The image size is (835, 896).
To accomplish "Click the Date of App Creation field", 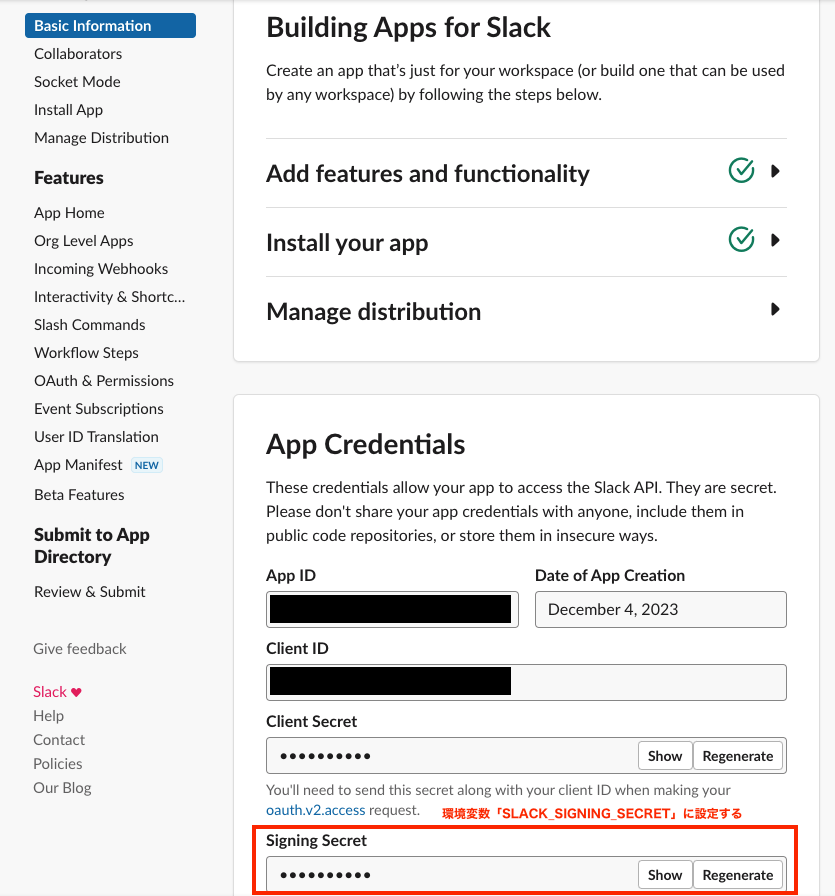I will pos(661,609).
